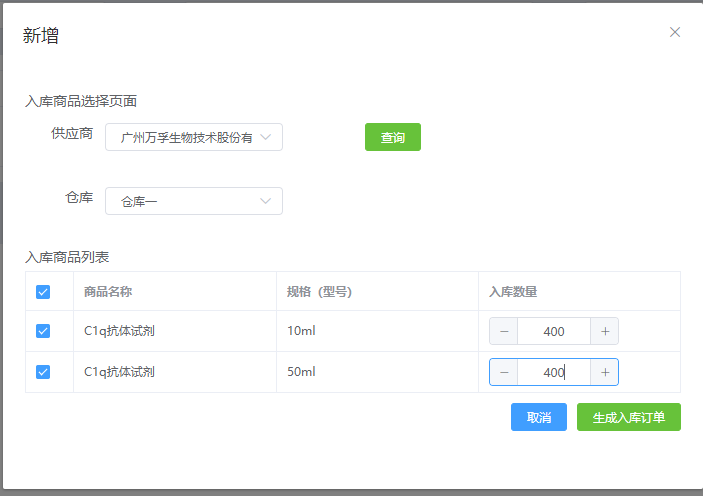
Task: Toggle the select-all checkbox in table header
Action: tap(43, 292)
